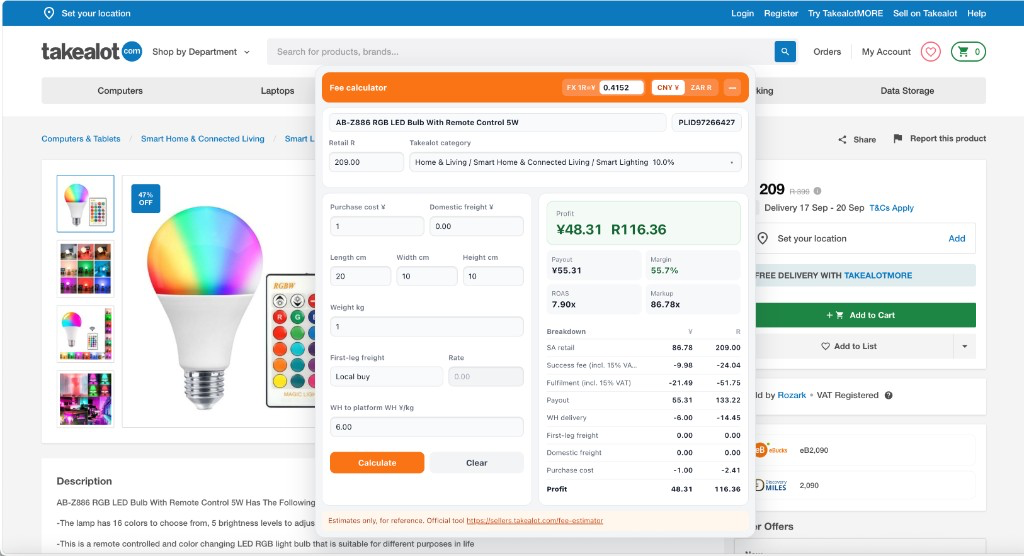Open the First-leg freight dropdown
Image resolution: width=1024 pixels, height=556 pixels.
click(x=386, y=376)
